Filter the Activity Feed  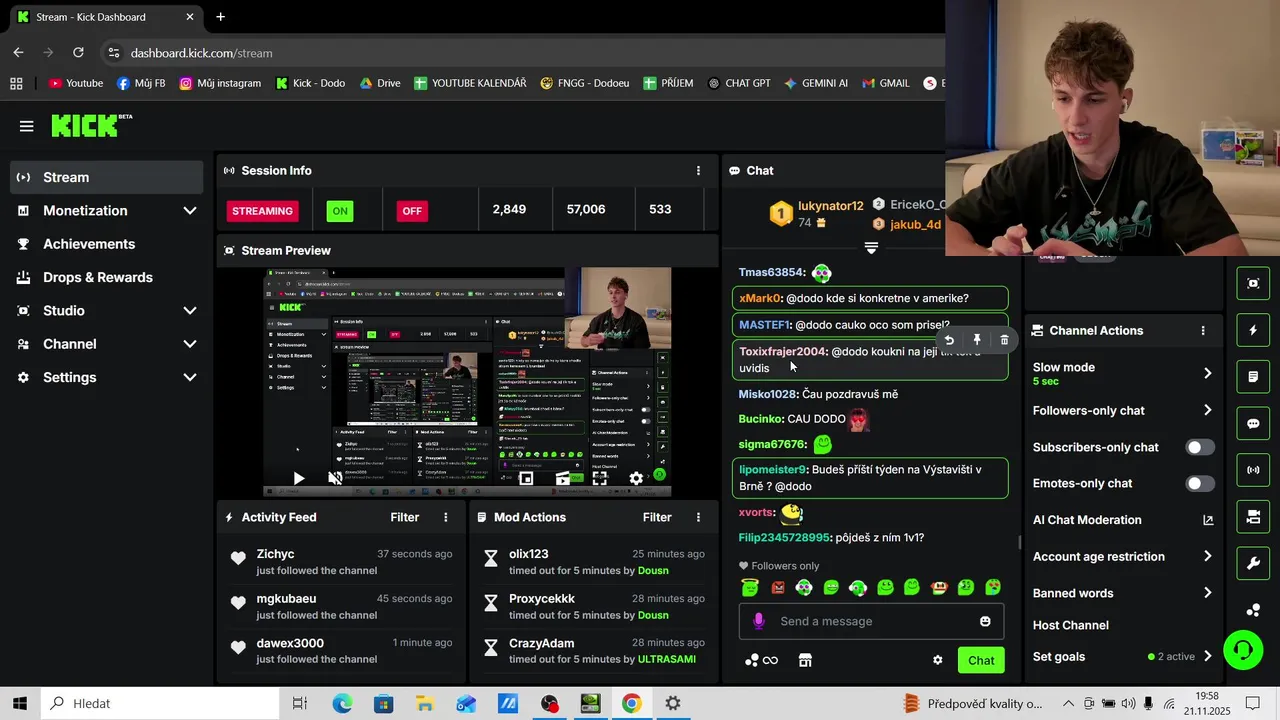coord(405,517)
